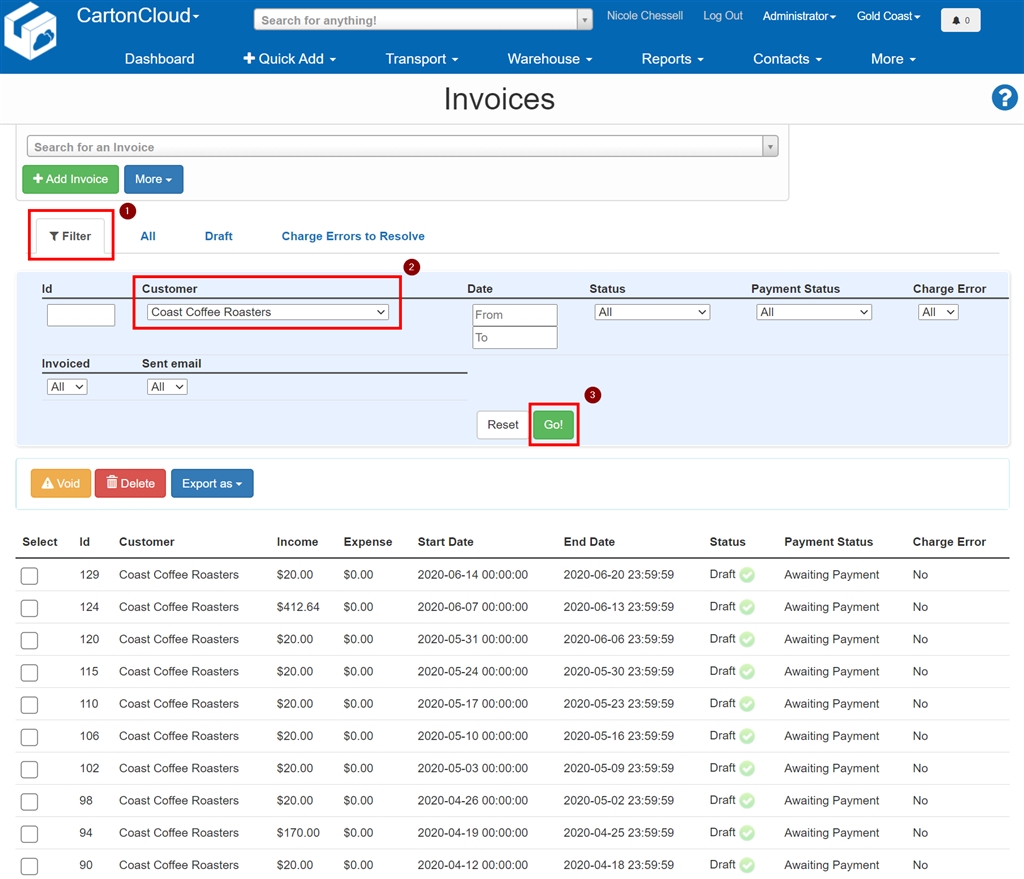Select checkbox for invoice 106
The image size is (1024, 879).
pyautogui.click(x=29, y=737)
